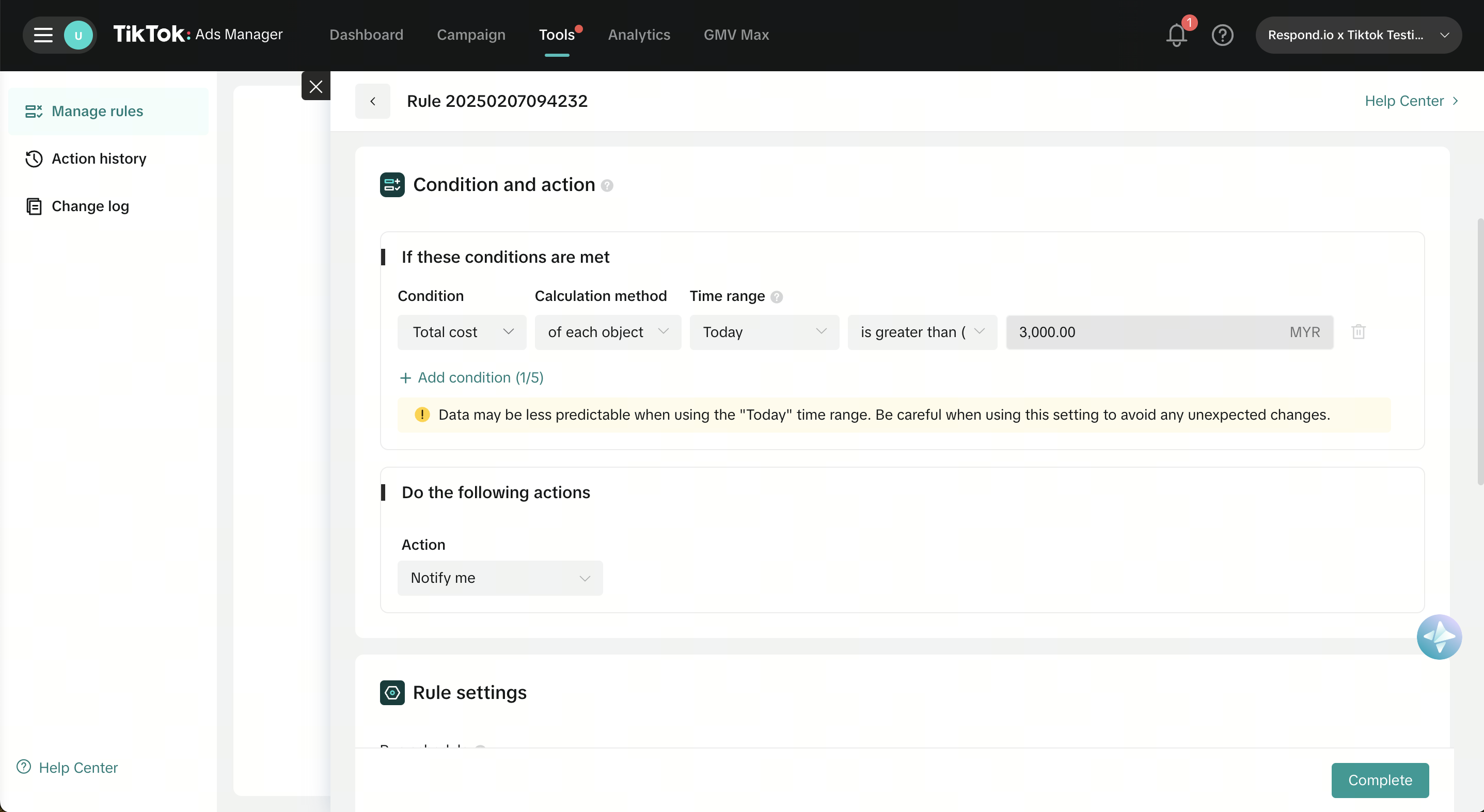Viewport: 1484px width, 812px height.
Task: Click the Condition and action panel icon
Action: 392,184
